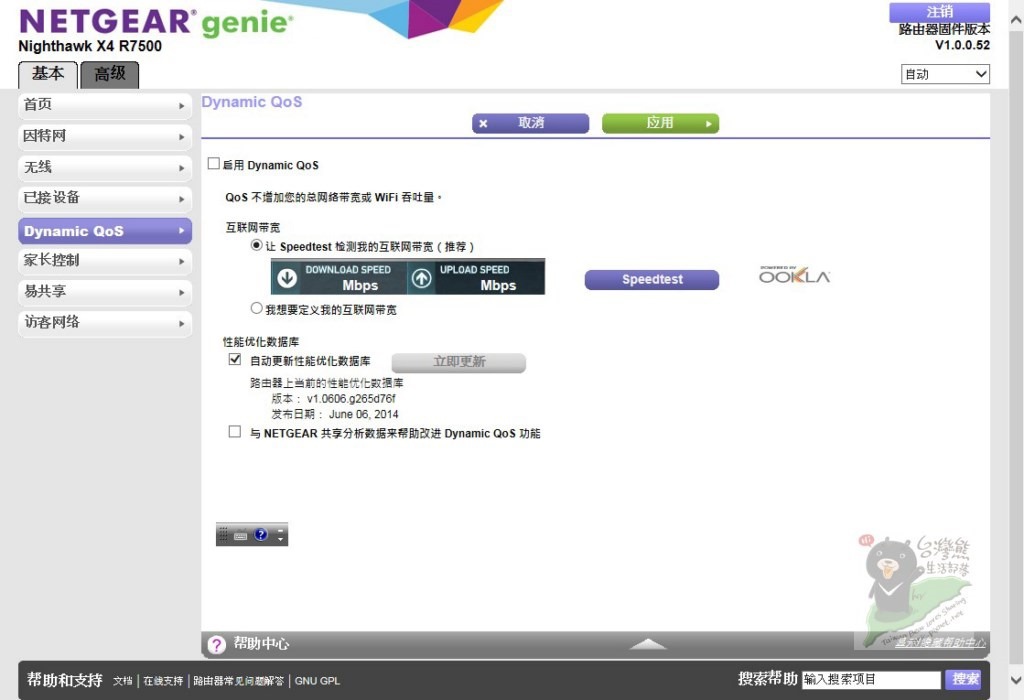Uncheck 自动更新性能优化数据库 checkbox
Image resolution: width=1024 pixels, height=700 pixels.
(234, 359)
